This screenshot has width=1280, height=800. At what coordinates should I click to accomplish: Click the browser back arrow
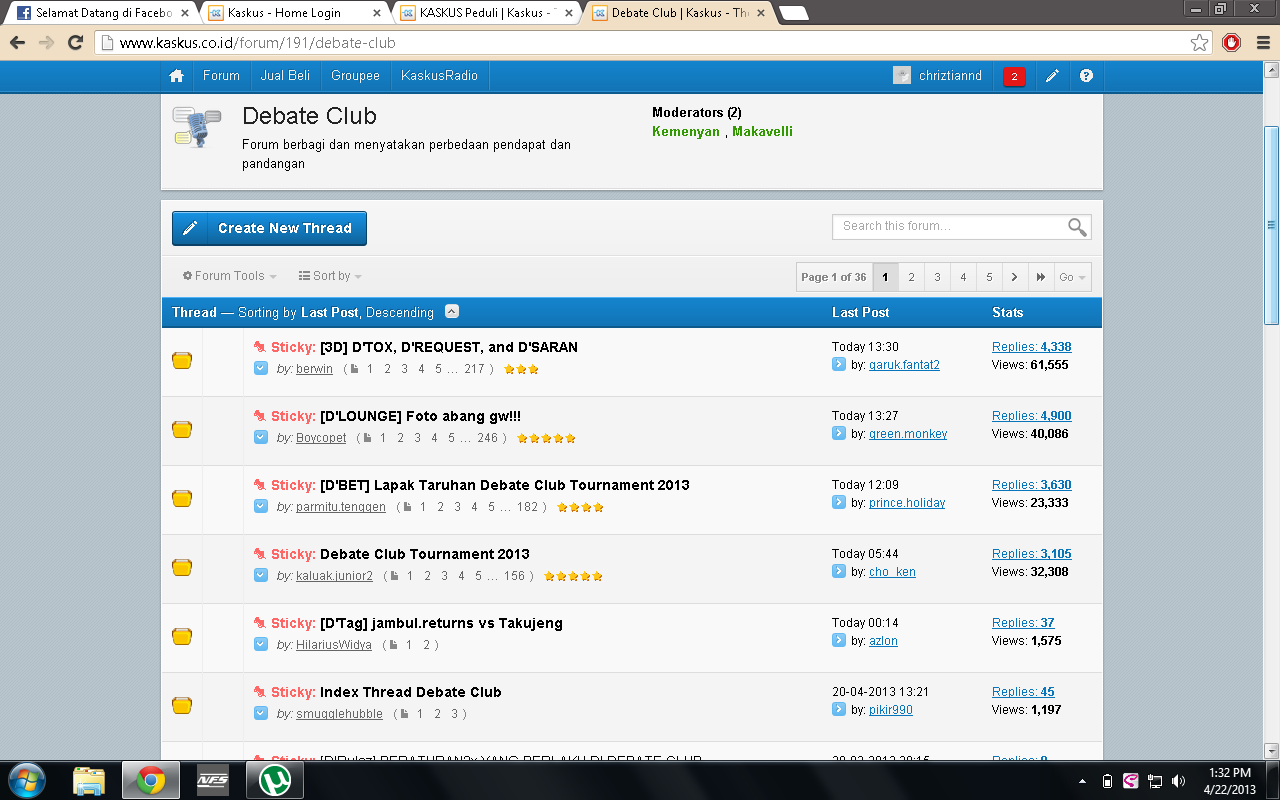pos(17,43)
